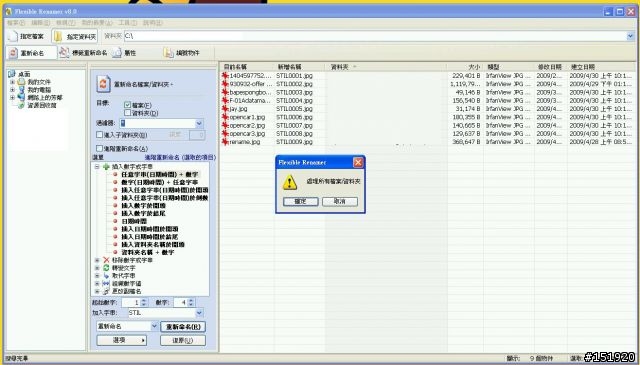The height and width of the screenshot is (365, 640).
Task: Open the 檔案(F) menu
Action: click(16, 23)
